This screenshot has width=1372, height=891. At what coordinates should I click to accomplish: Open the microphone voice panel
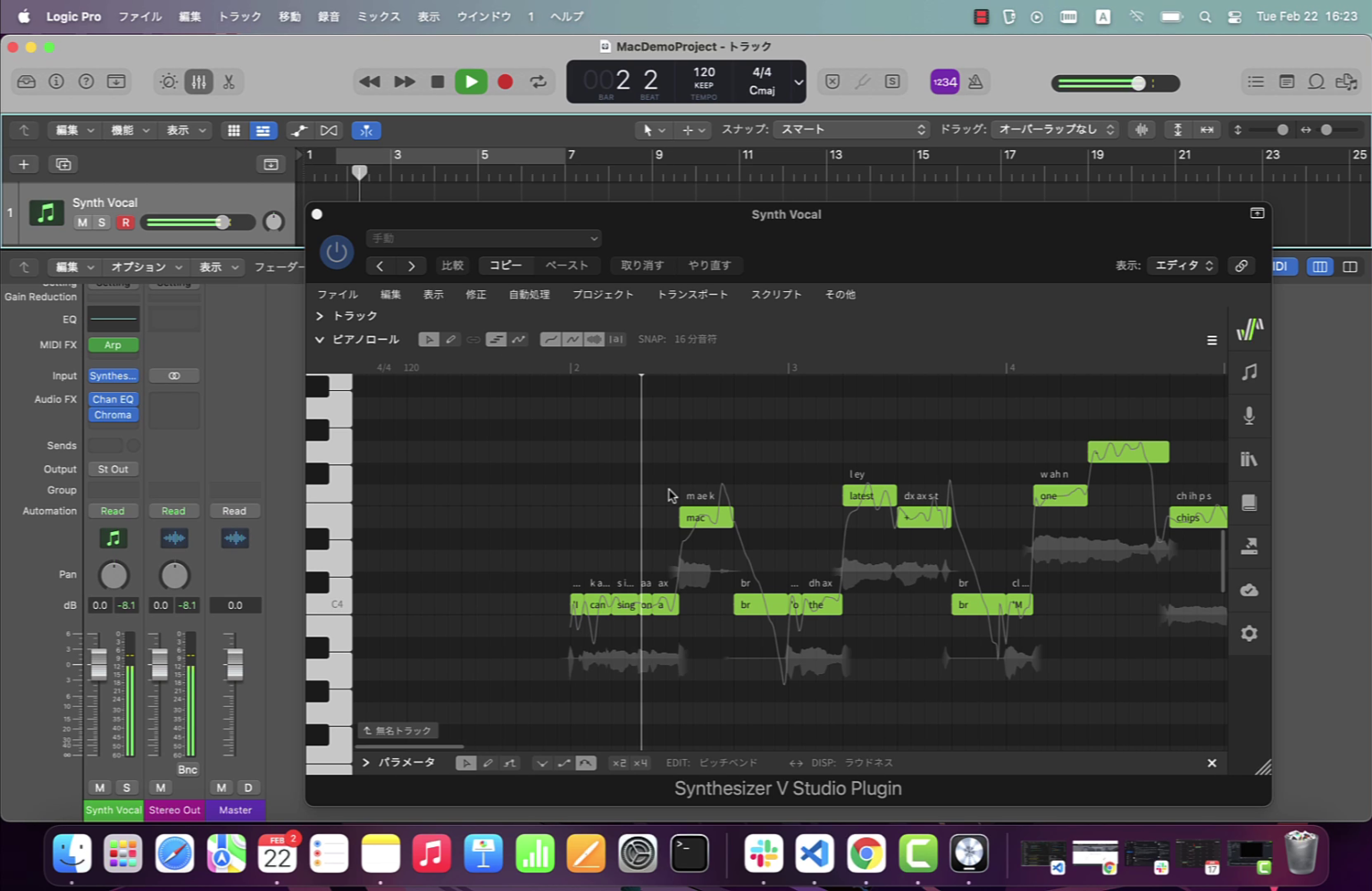tap(1249, 415)
